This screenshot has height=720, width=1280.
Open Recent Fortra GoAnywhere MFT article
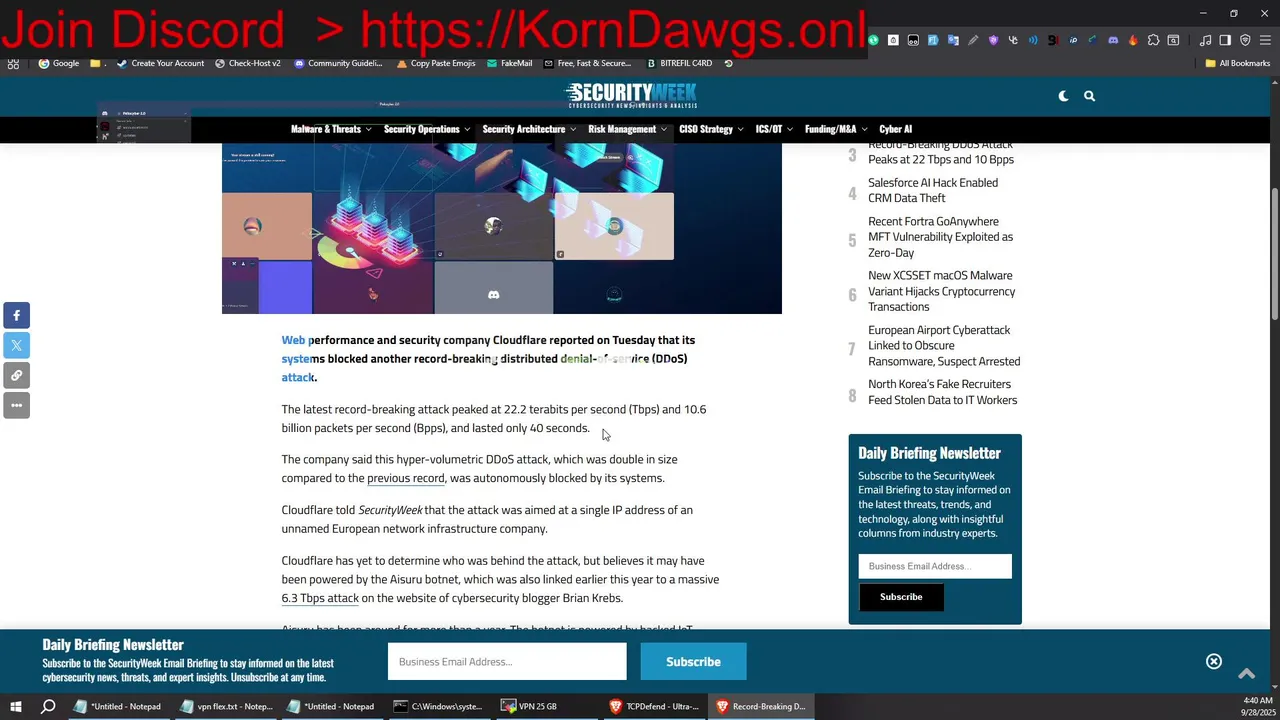pyautogui.click(x=941, y=237)
